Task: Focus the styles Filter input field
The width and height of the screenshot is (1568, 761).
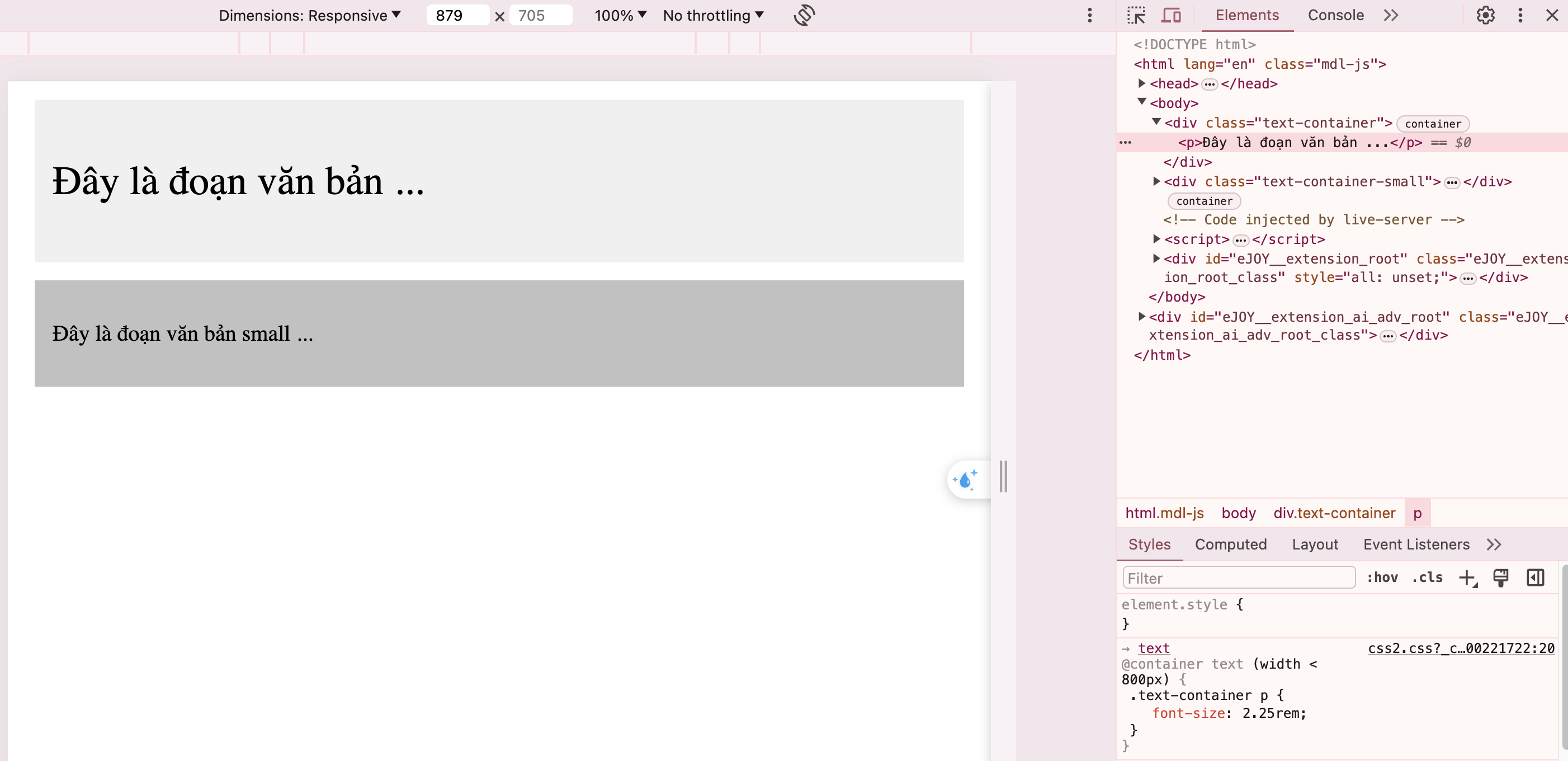Action: [1239, 577]
